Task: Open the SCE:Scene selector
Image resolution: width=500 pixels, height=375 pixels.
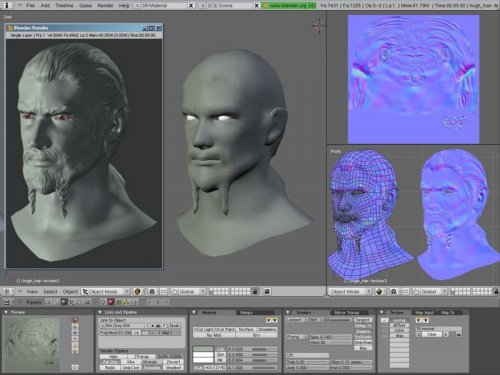Action: coord(202,6)
